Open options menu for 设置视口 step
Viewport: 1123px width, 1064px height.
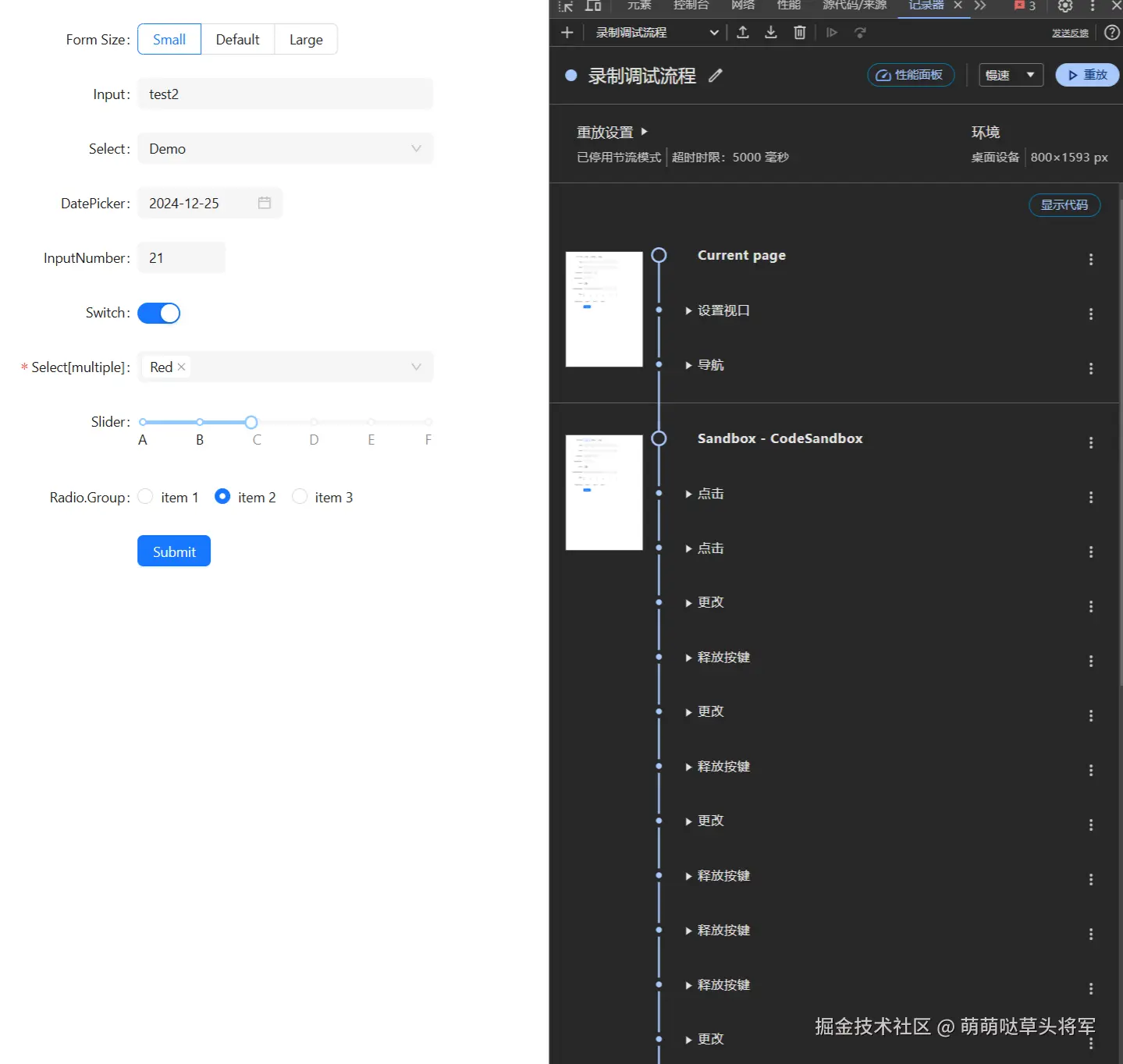click(x=1091, y=314)
